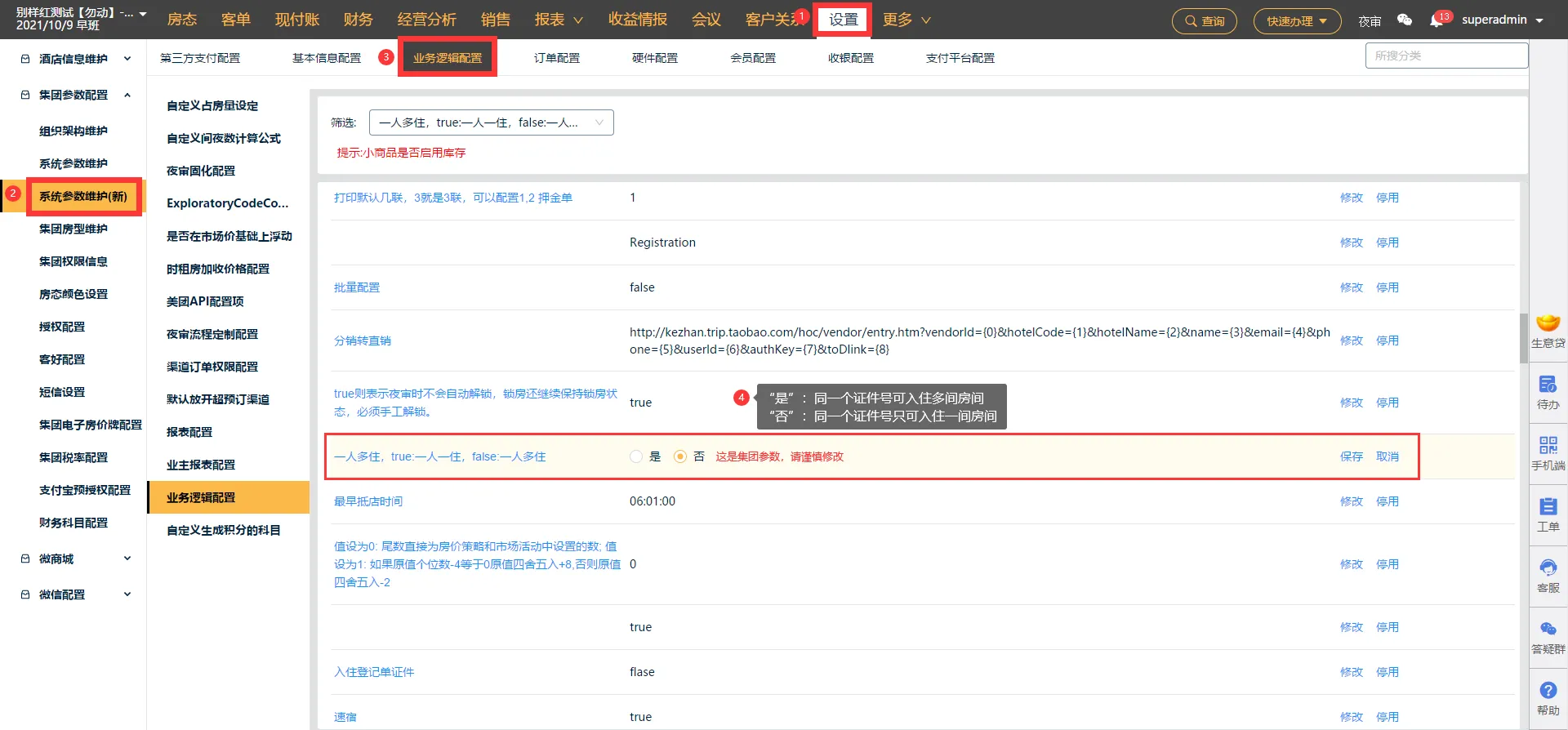Select 组织架构维护 in sidebar
The width and height of the screenshot is (1568, 730).
tap(73, 131)
